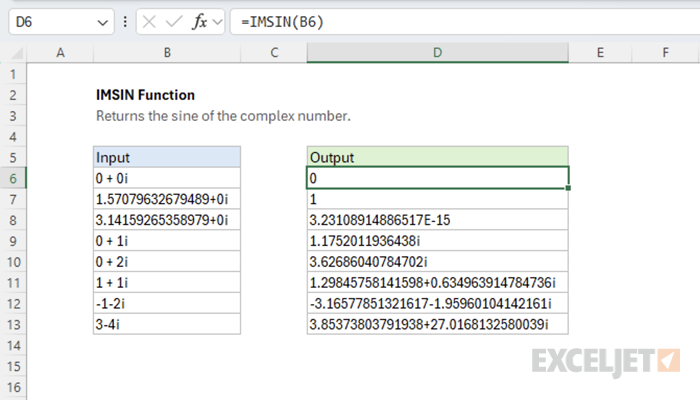Select row 15 header
The height and width of the screenshot is (400, 700).
click(x=13, y=367)
